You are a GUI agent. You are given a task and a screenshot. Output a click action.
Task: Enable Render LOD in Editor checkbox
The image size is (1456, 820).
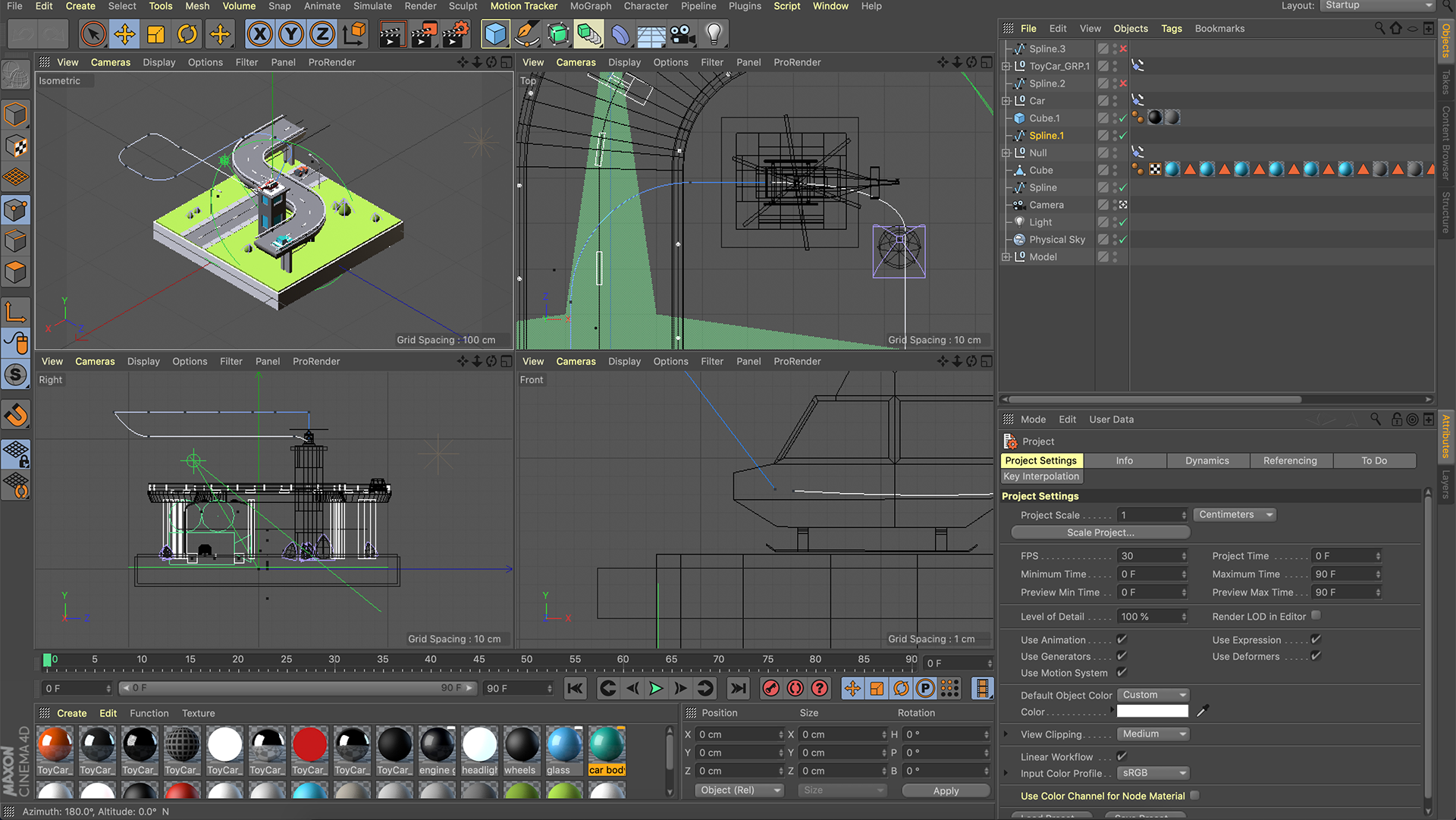point(1316,616)
